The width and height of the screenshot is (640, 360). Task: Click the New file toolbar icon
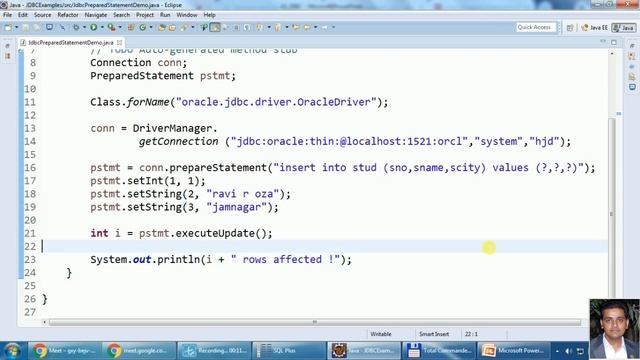click(x=8, y=27)
